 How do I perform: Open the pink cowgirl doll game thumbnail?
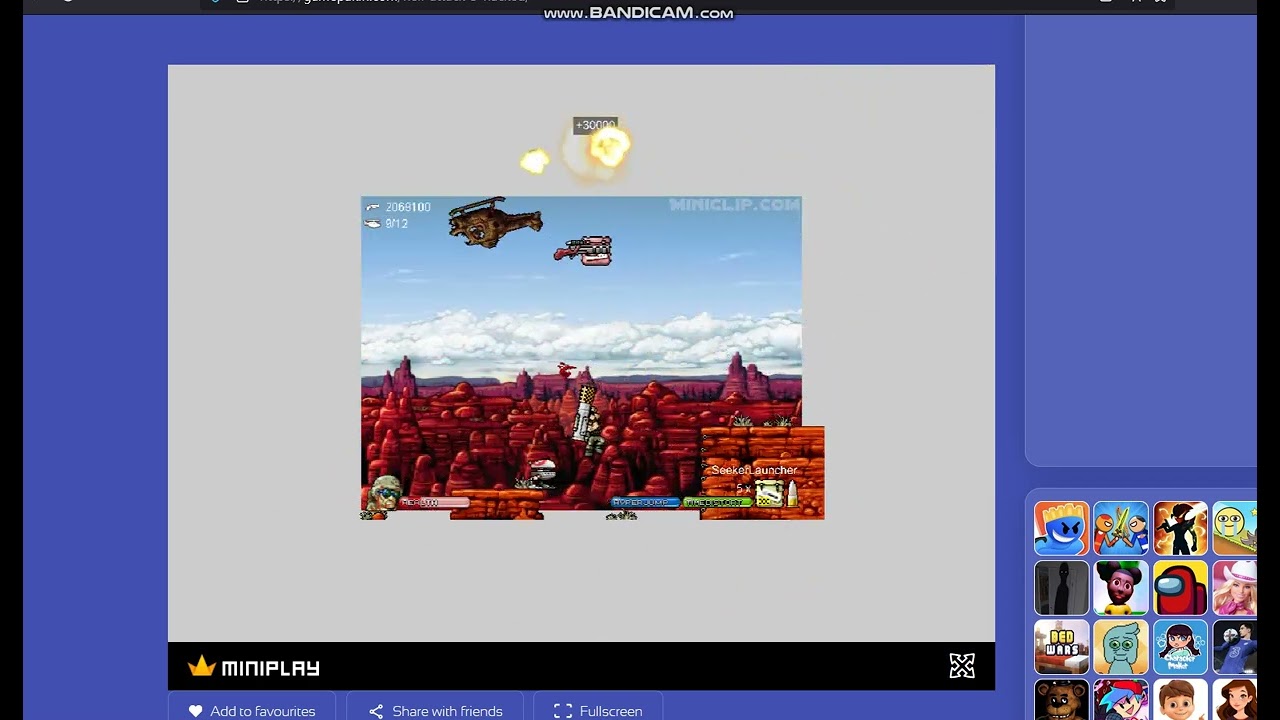click(1234, 588)
